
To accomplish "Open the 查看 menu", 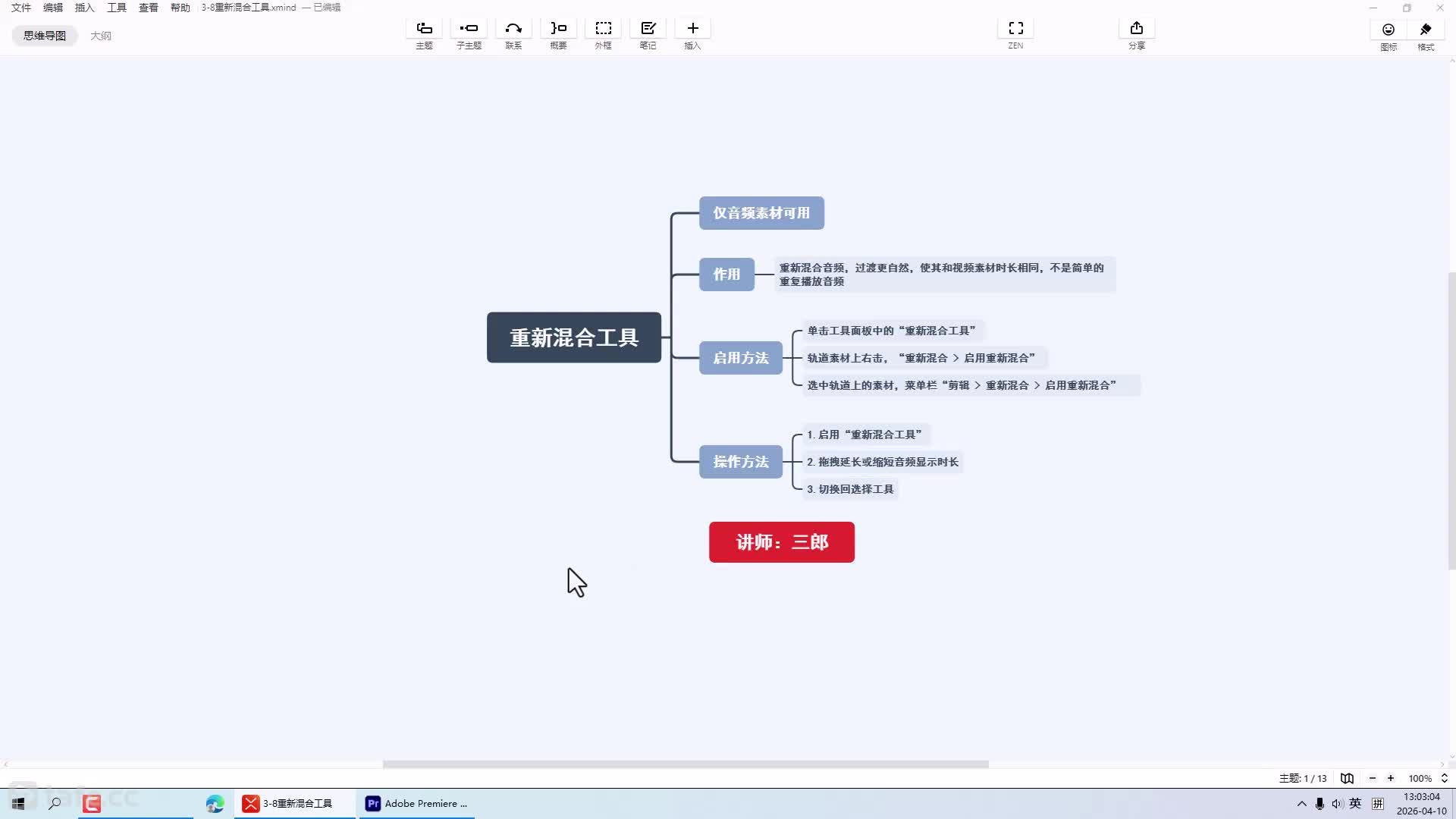I will [x=149, y=8].
